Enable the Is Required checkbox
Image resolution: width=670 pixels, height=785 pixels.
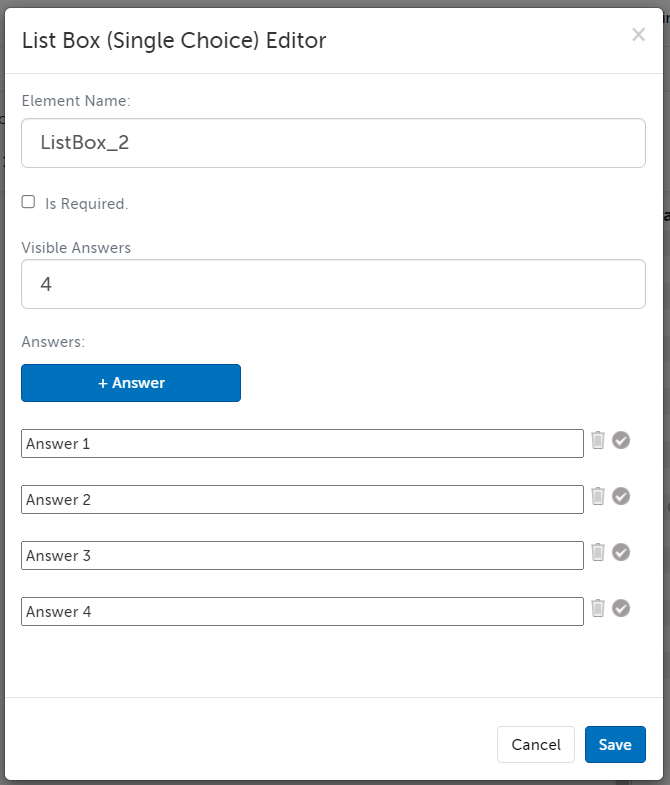29,202
